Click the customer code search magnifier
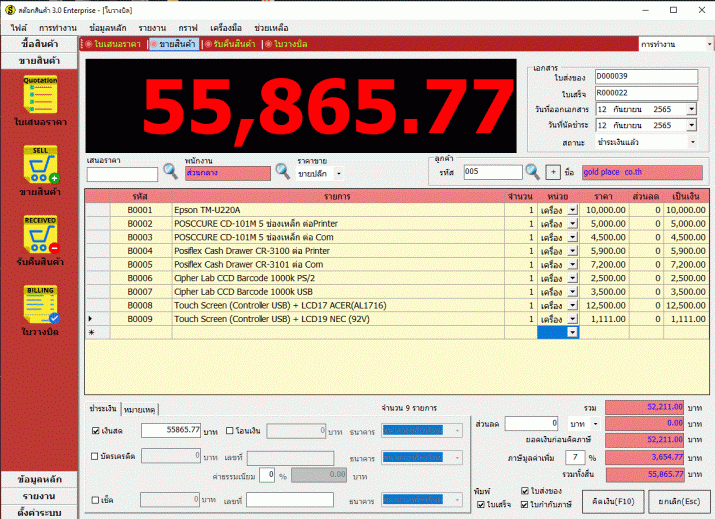The height and width of the screenshot is (519, 715). point(532,172)
